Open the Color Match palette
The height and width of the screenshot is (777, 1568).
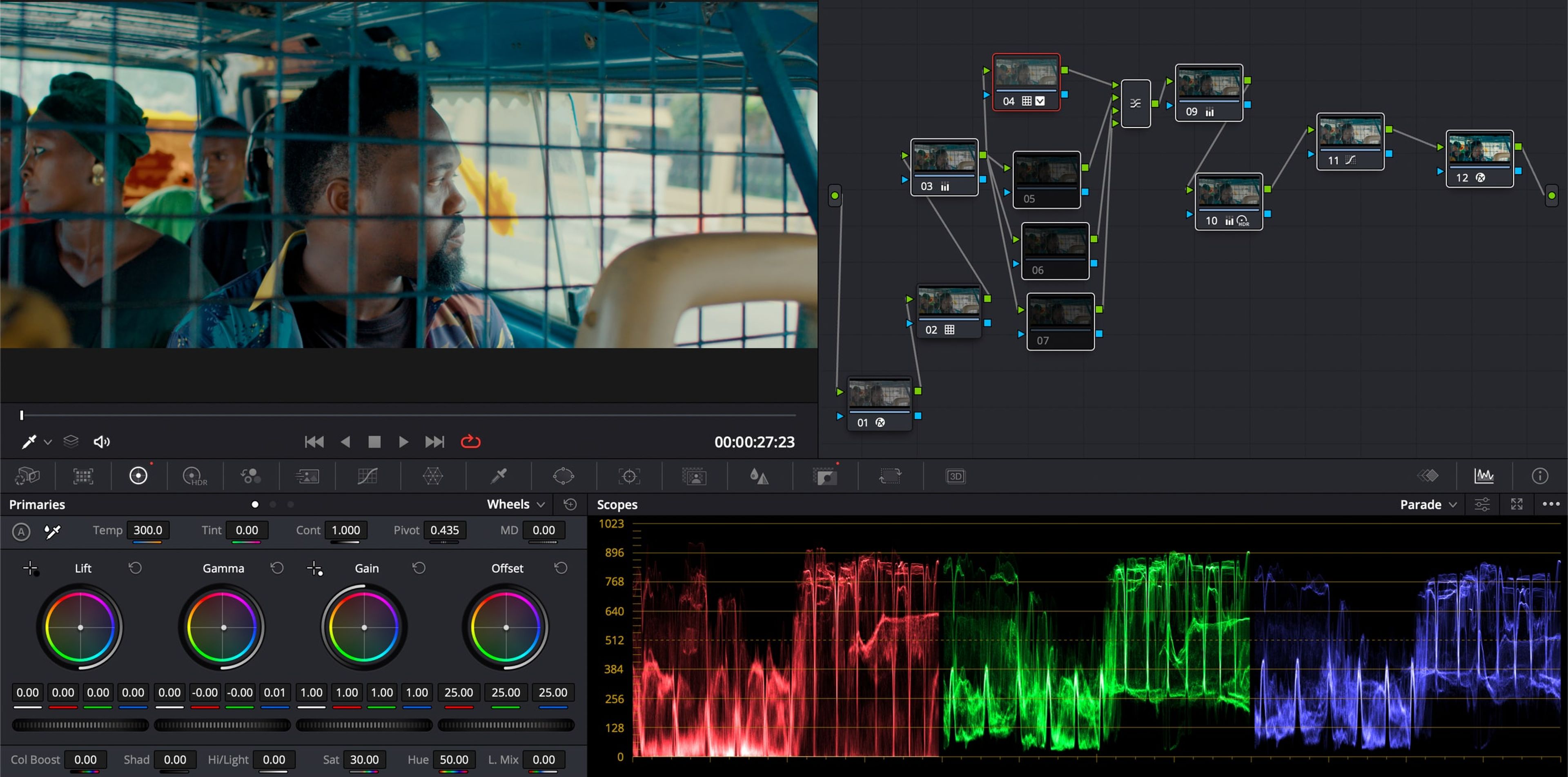click(83, 476)
